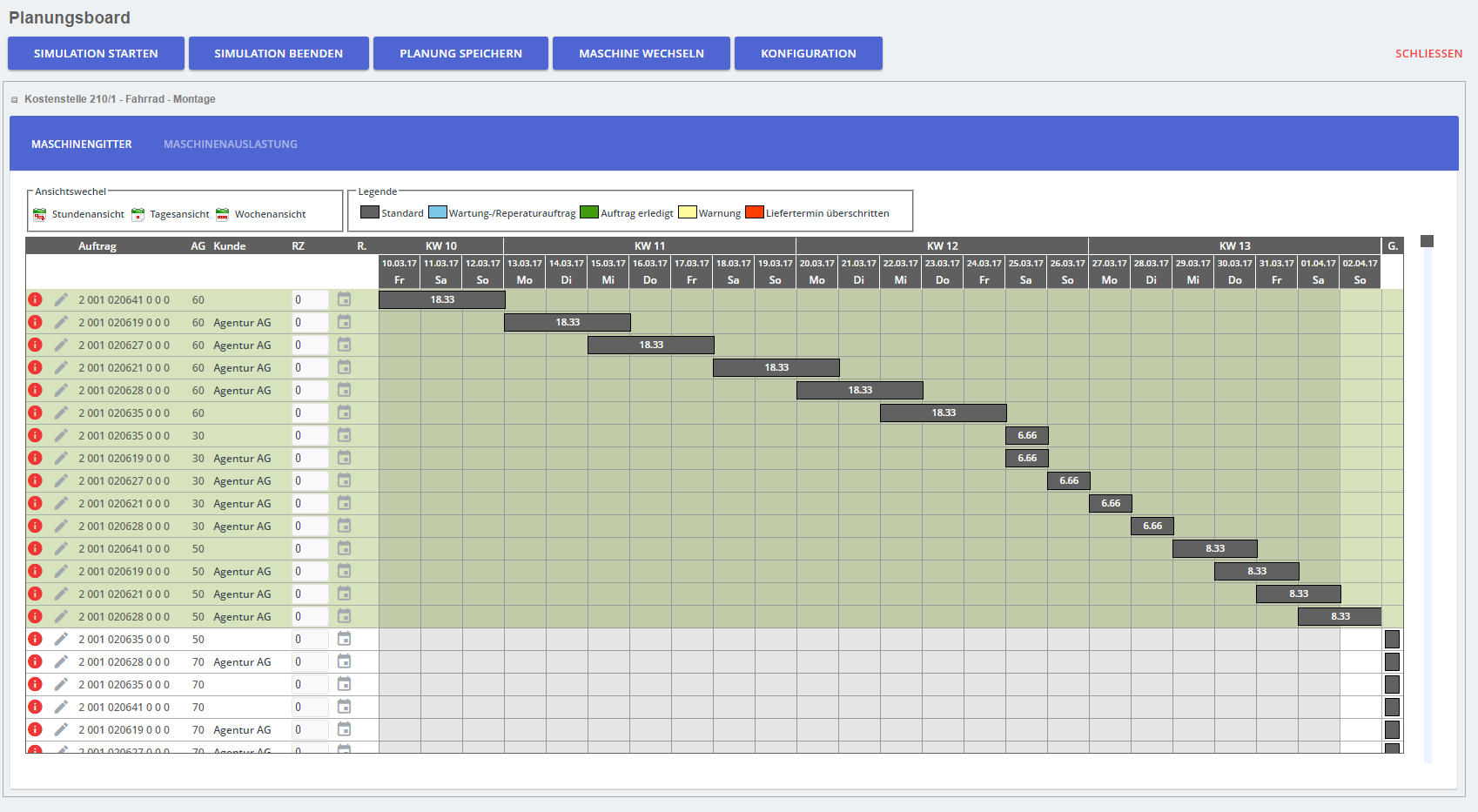Open calendar icon for order 020641 AG 50
The width and height of the screenshot is (1478, 812).
coord(345,548)
